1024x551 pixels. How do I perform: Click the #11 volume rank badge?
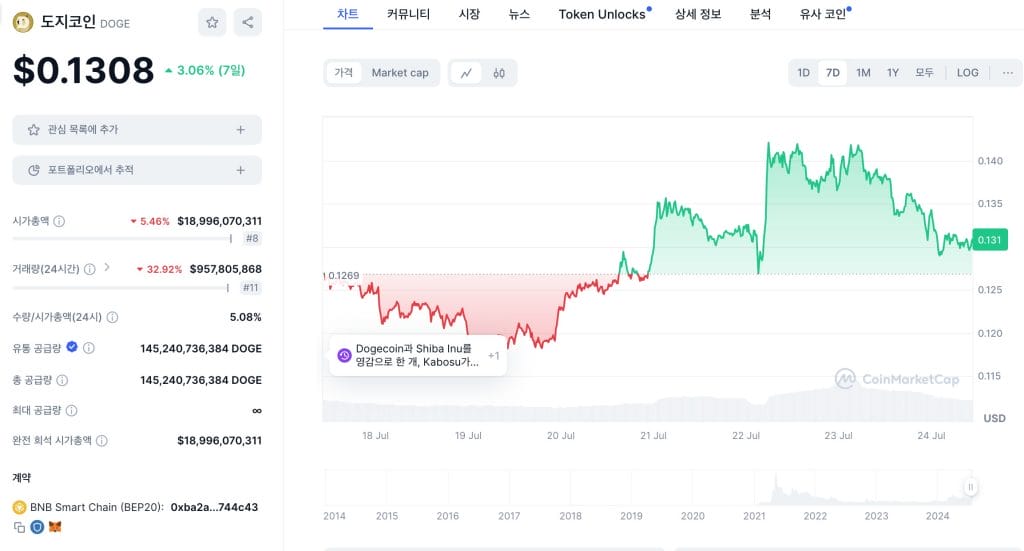[x=250, y=287]
